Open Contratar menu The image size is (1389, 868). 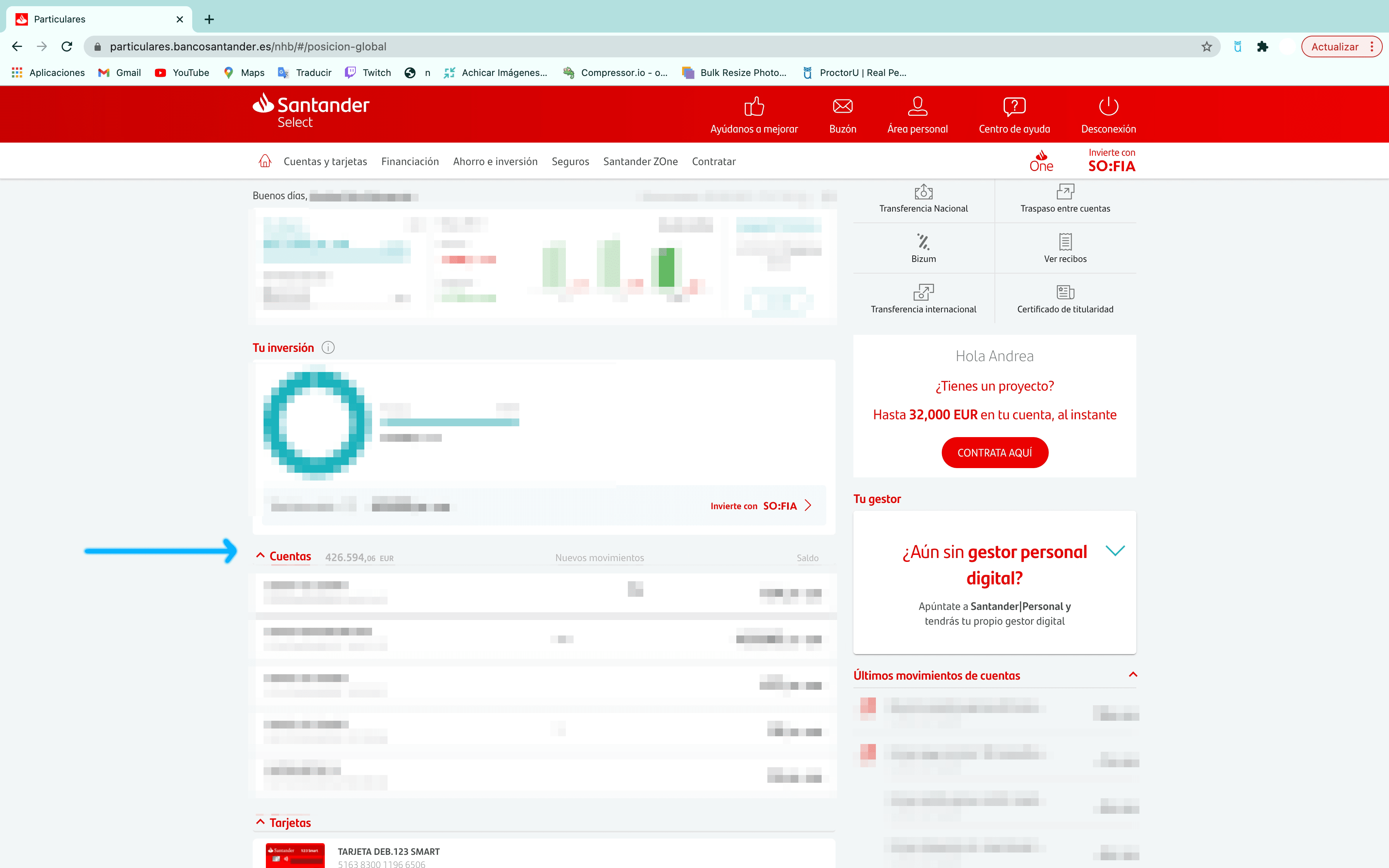click(x=713, y=161)
